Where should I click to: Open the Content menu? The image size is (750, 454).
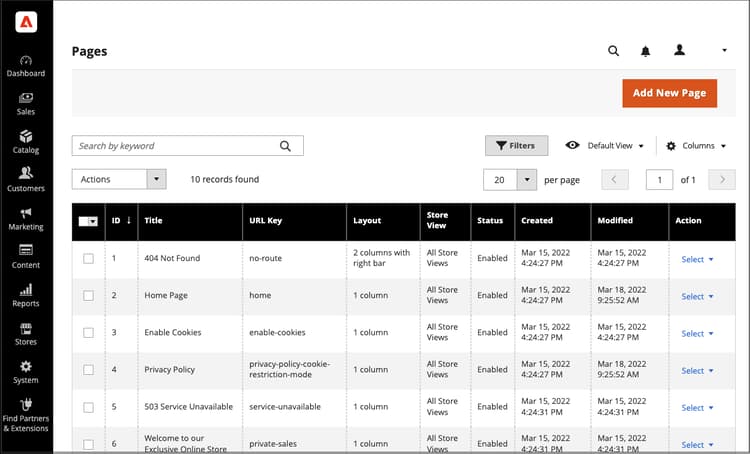26,257
